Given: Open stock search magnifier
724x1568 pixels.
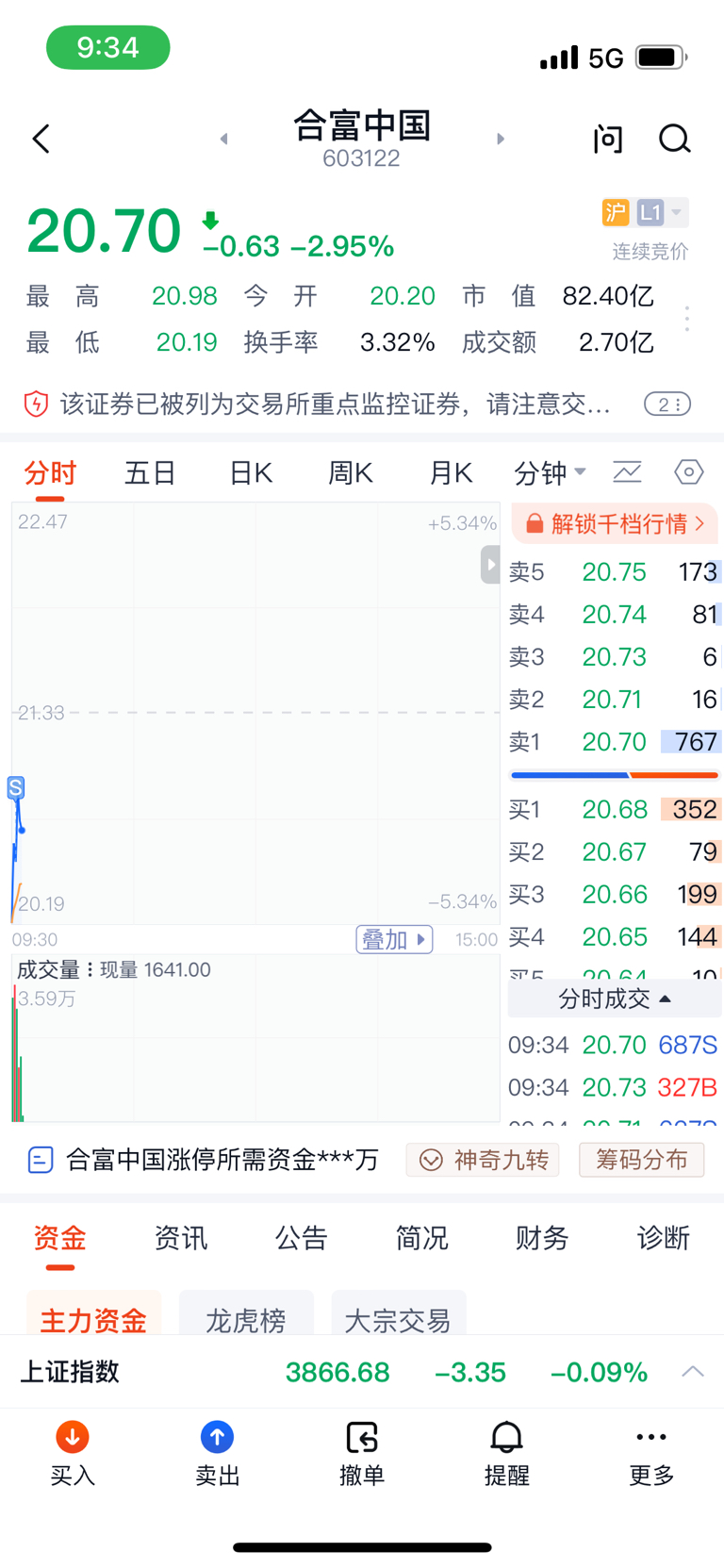Looking at the screenshot, I should (x=674, y=139).
